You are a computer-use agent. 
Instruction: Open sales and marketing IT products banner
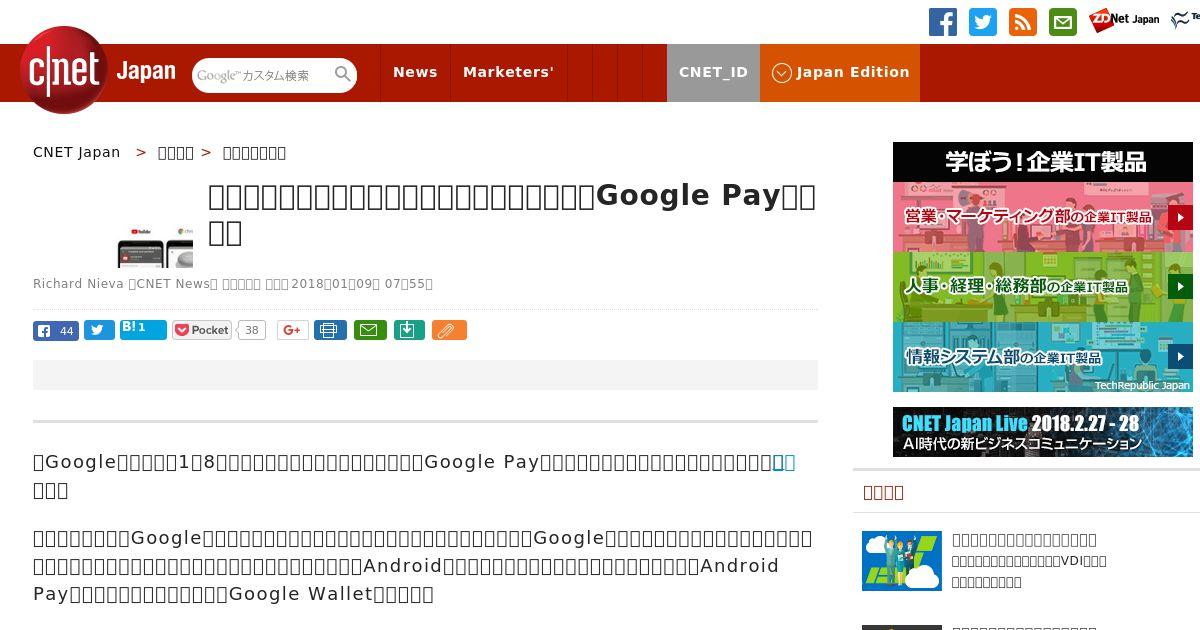tap(1043, 217)
